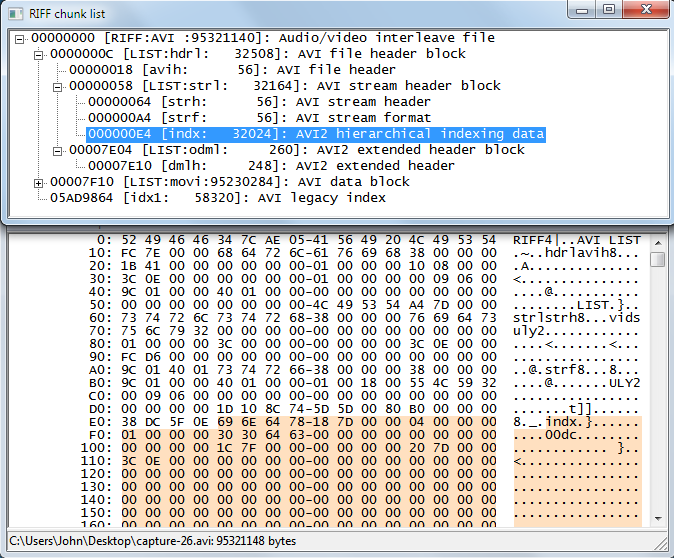The height and width of the screenshot is (558, 674).
Task: Click ASCII text '....@.......ULY2'
Action: 577,383
